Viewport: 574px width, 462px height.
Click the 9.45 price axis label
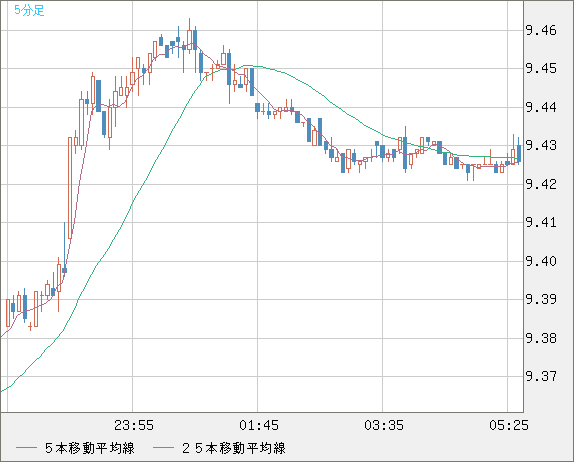tap(541, 68)
